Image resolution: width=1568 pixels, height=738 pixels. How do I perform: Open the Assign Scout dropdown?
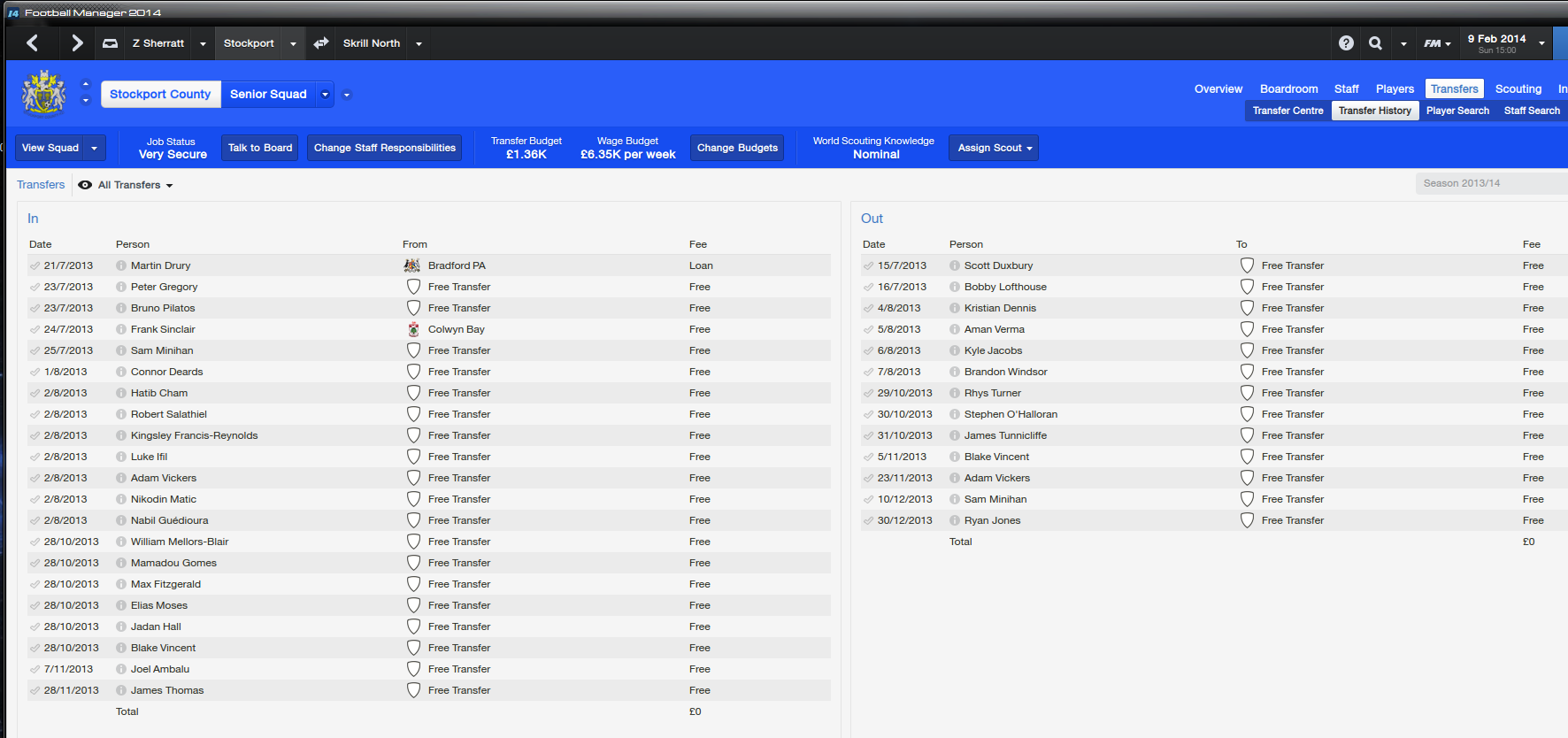pyautogui.click(x=994, y=148)
